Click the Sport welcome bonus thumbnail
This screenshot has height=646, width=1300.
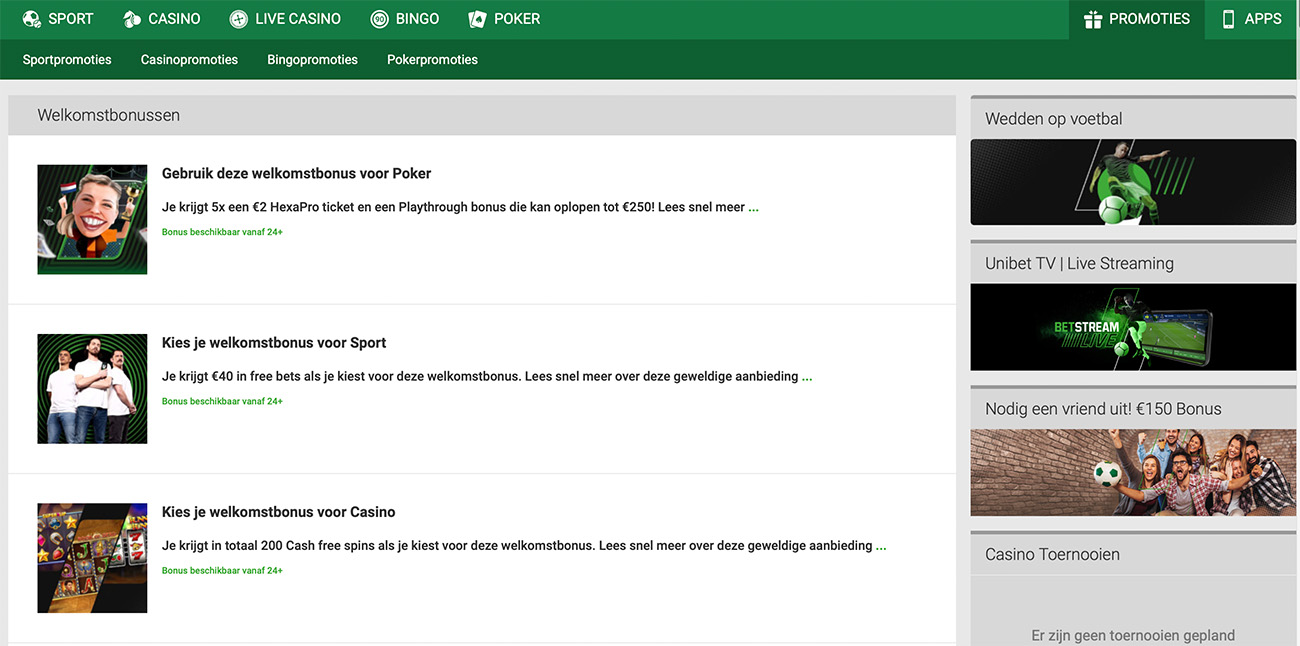(92, 388)
